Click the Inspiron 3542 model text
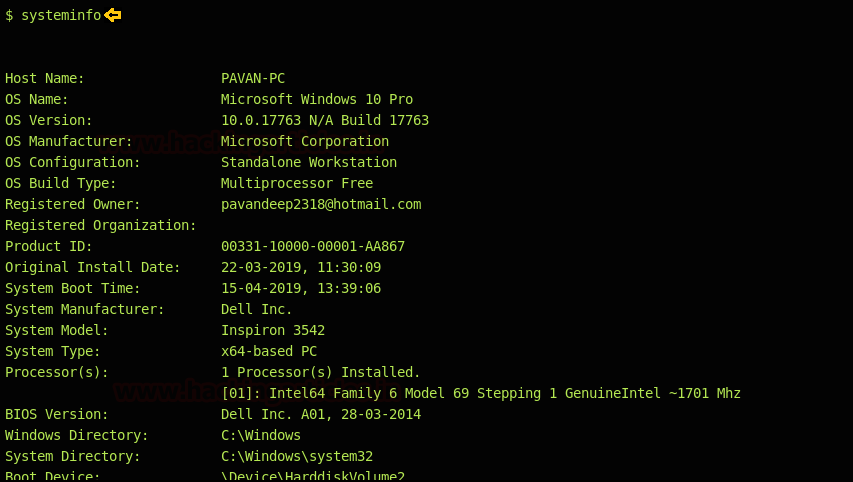 (x=272, y=330)
